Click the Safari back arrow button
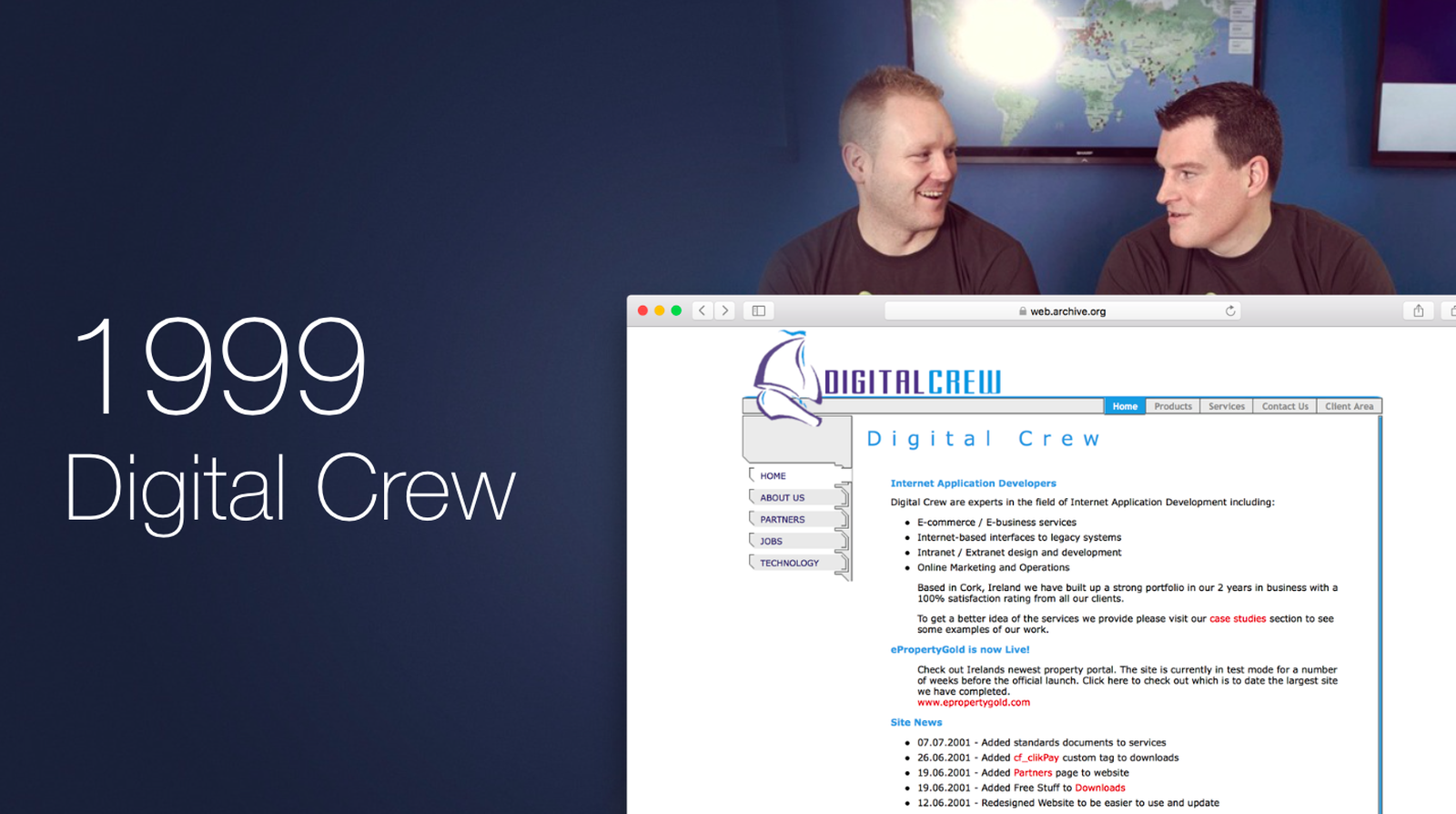 pyautogui.click(x=703, y=310)
